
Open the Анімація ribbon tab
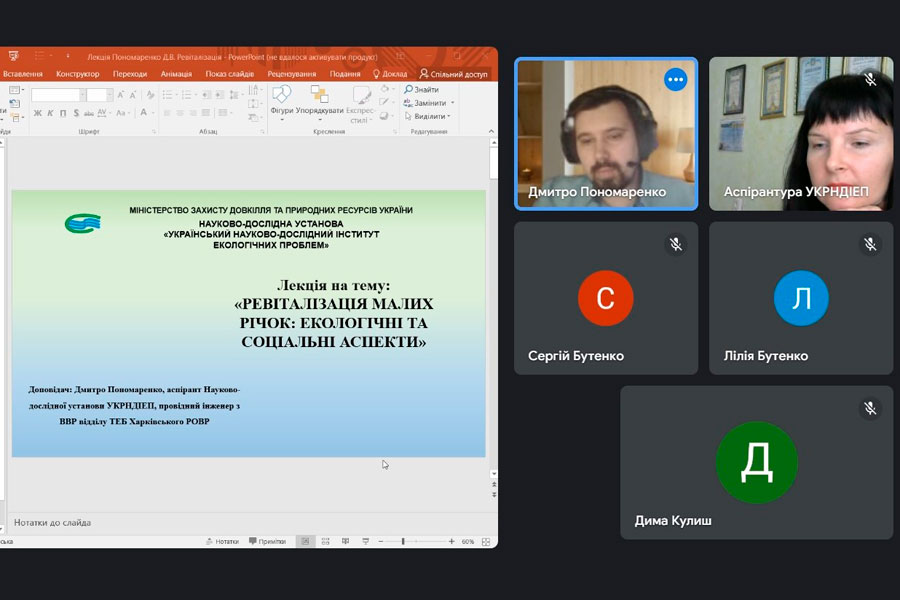176,74
